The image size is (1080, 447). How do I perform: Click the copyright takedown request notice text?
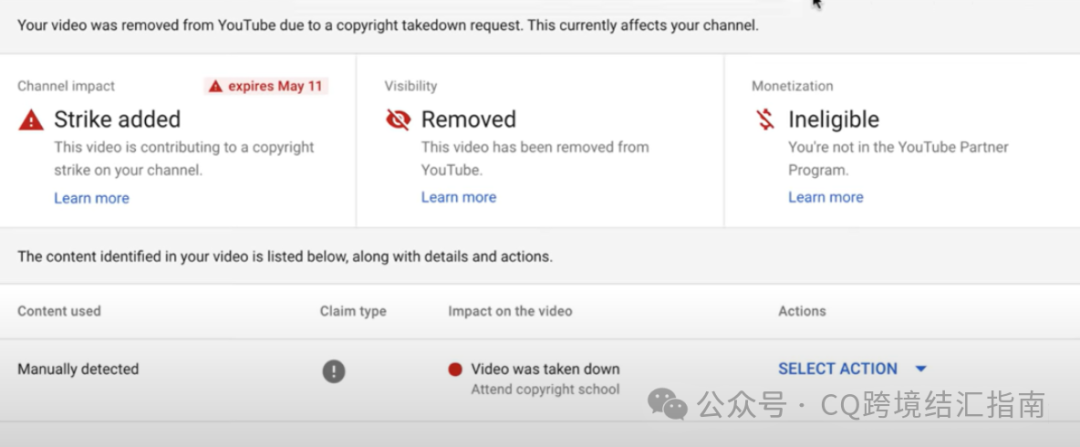click(388, 26)
